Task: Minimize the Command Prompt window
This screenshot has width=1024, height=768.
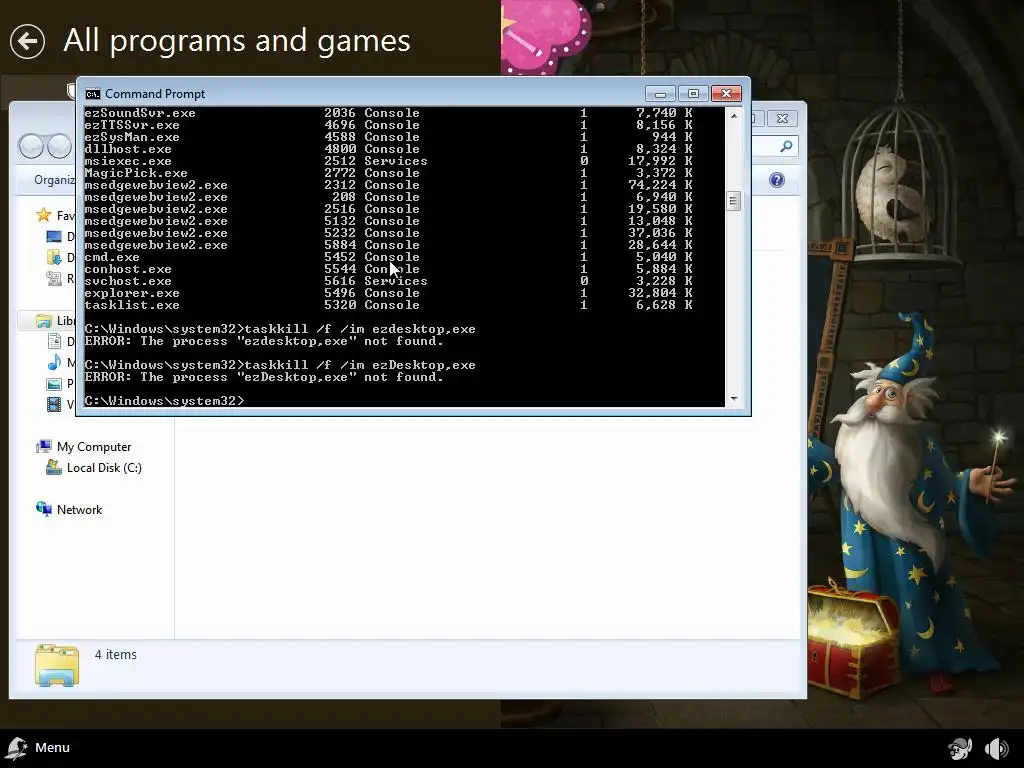Action: 660,94
